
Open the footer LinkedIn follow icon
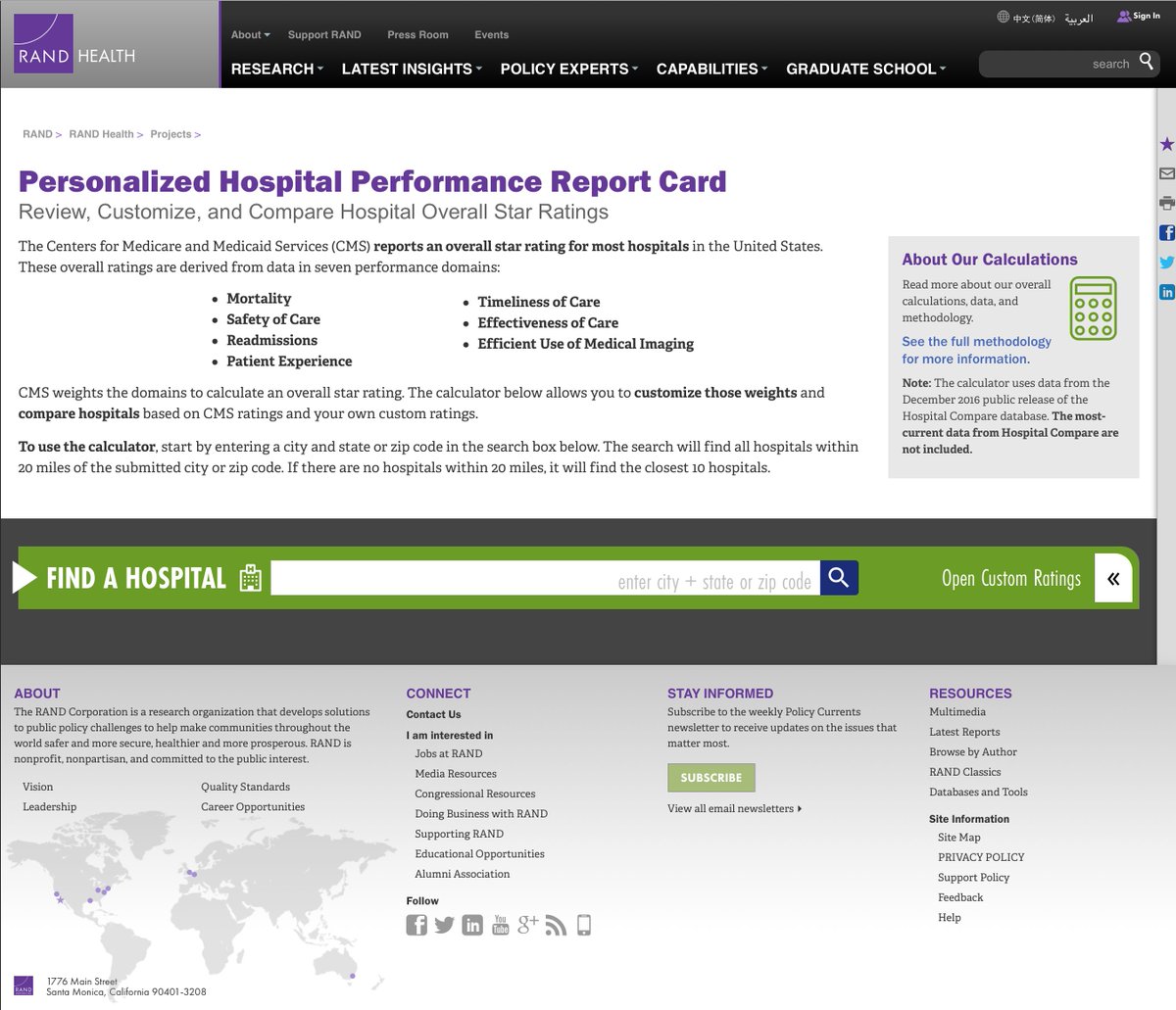(x=472, y=925)
